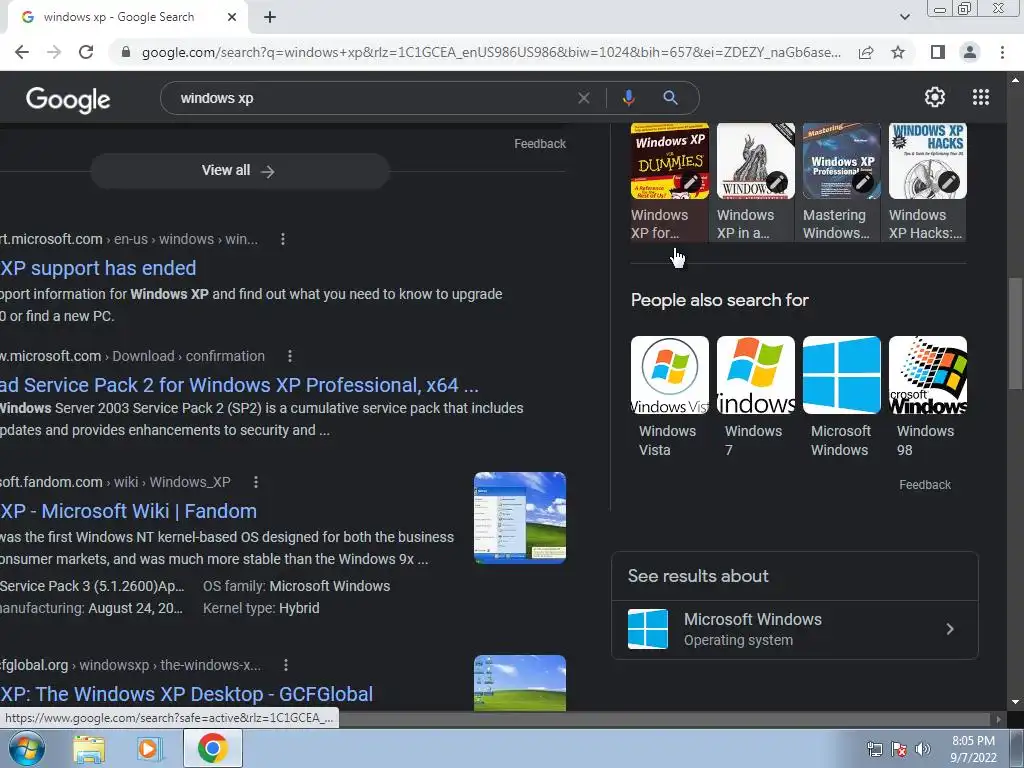This screenshot has height=768, width=1024.
Task: Open options for the gcfglobal.org result
Action: tap(285, 665)
